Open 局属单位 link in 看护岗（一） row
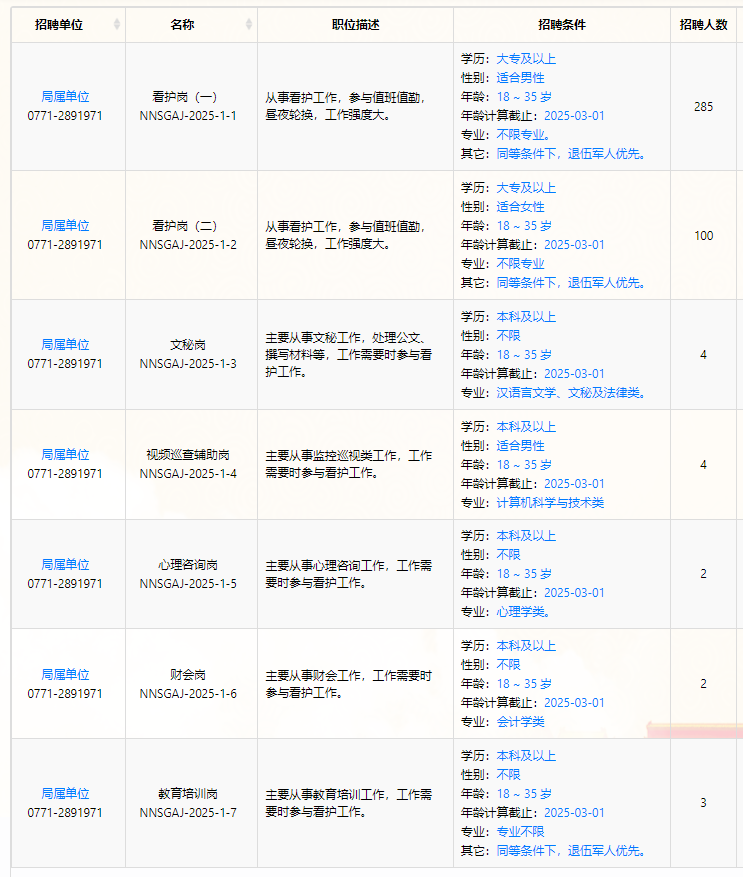The height and width of the screenshot is (877, 743). tap(65, 97)
